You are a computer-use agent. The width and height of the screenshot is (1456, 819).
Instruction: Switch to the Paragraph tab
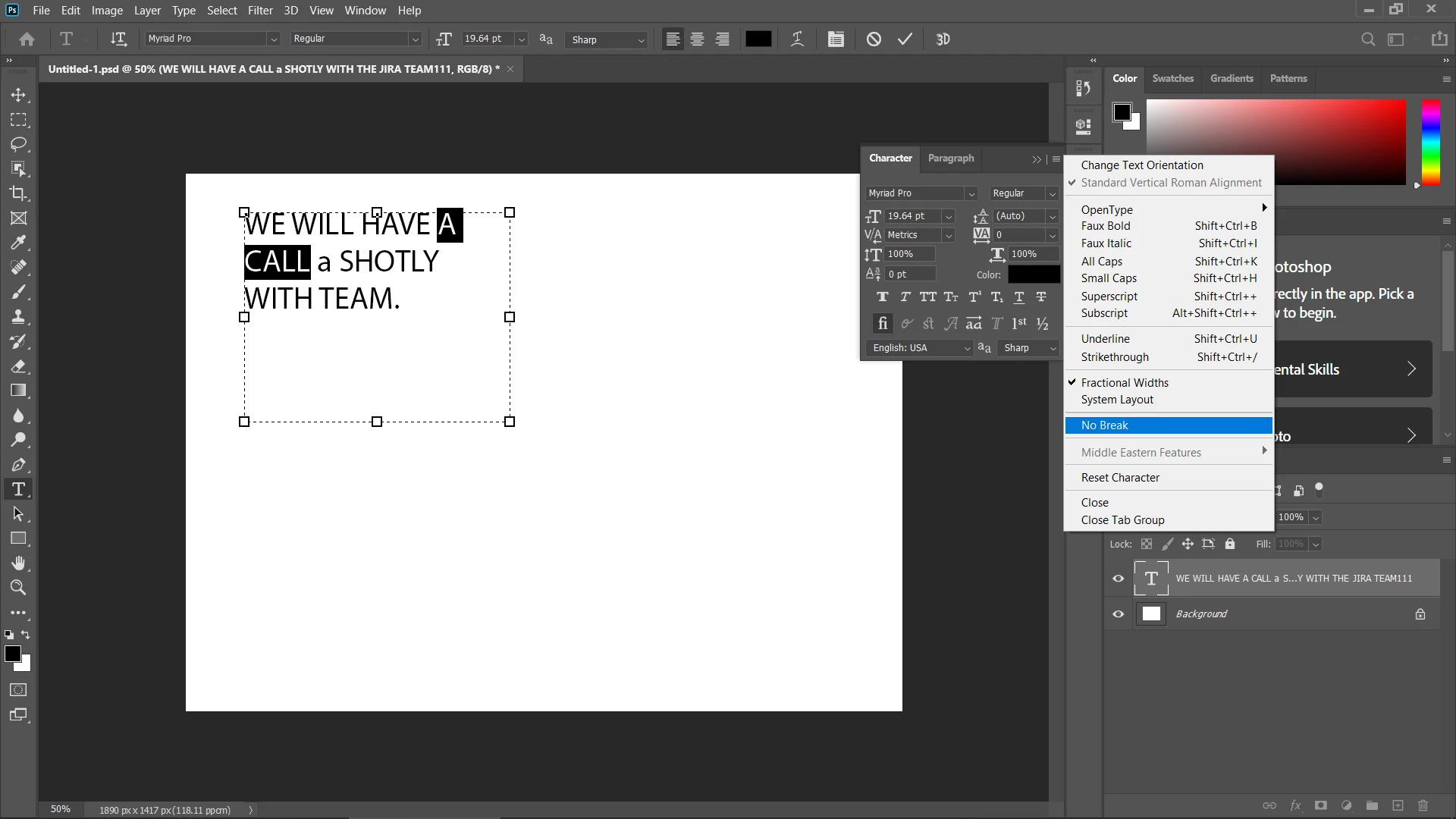[x=950, y=158]
